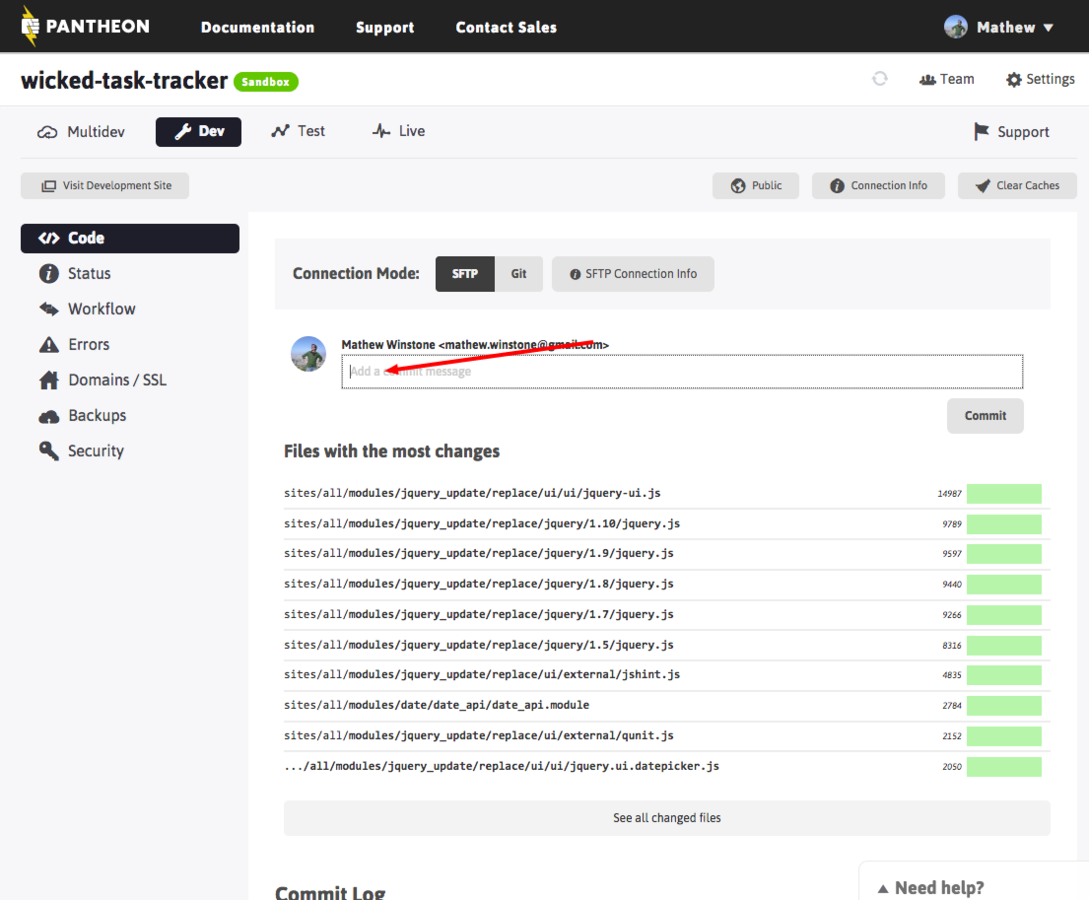Open the Mathew user dropdown menu
The image size is (1089, 900).
(999, 27)
